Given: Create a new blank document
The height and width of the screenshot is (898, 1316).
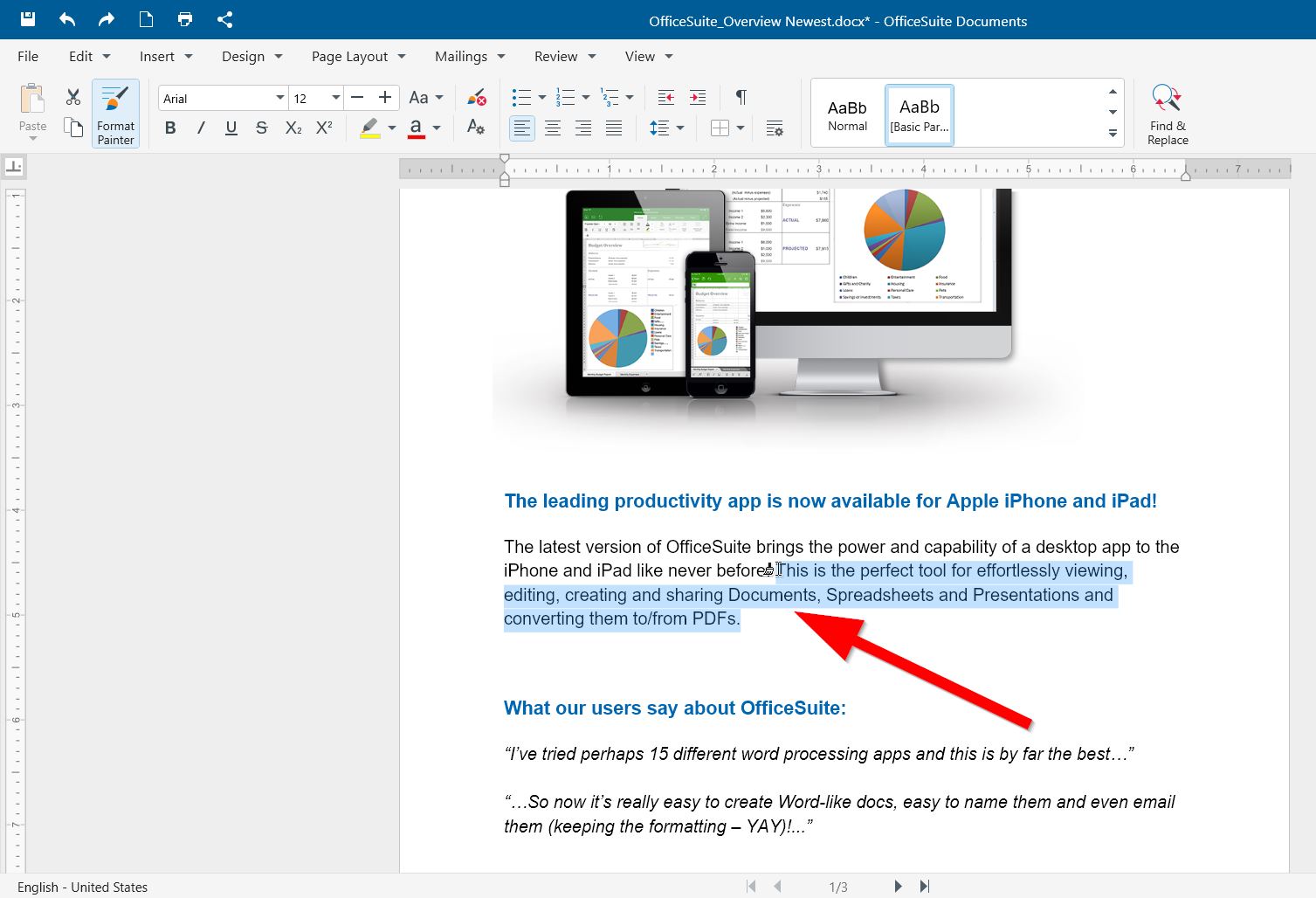Looking at the screenshot, I should [x=146, y=19].
